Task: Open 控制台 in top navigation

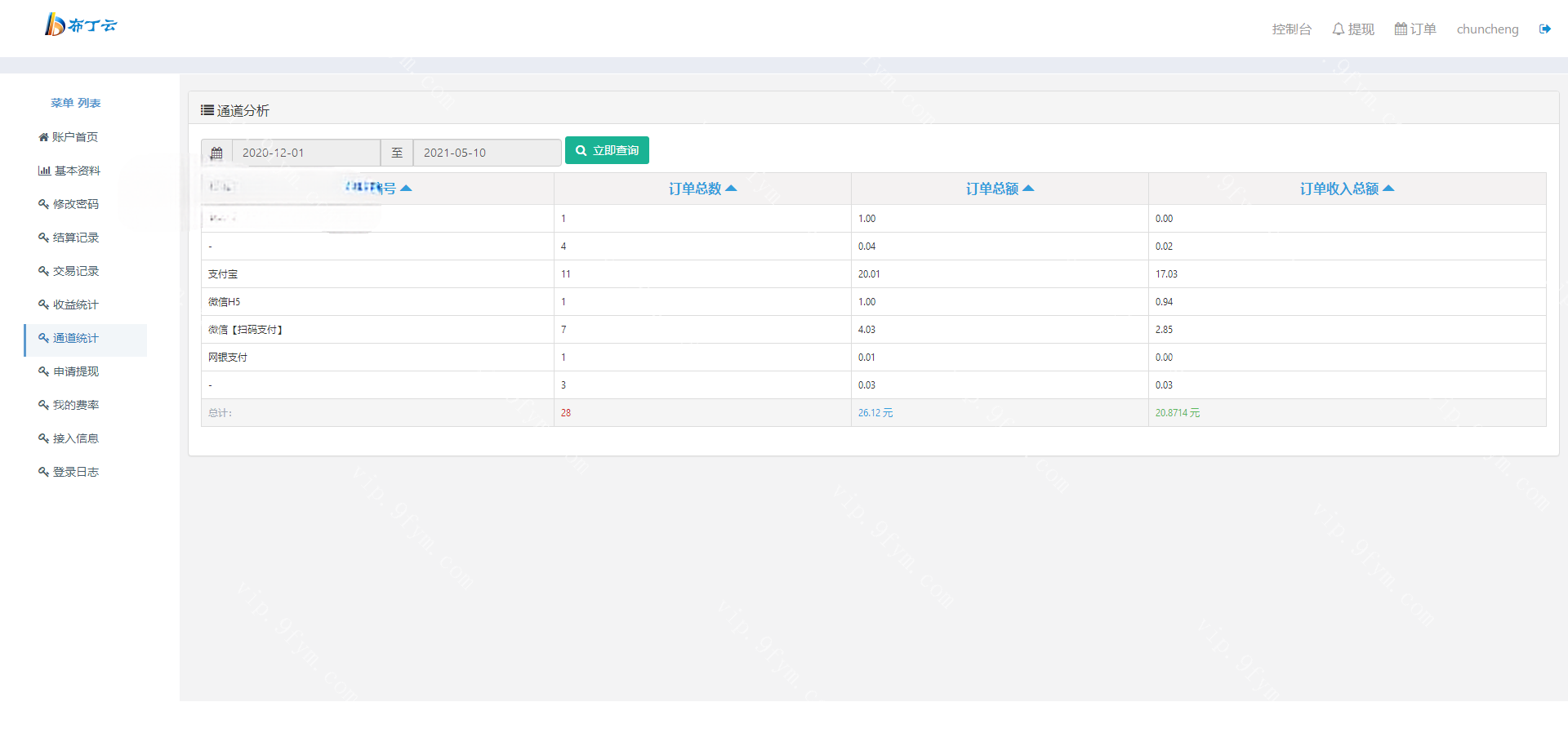Action: coord(1291,29)
